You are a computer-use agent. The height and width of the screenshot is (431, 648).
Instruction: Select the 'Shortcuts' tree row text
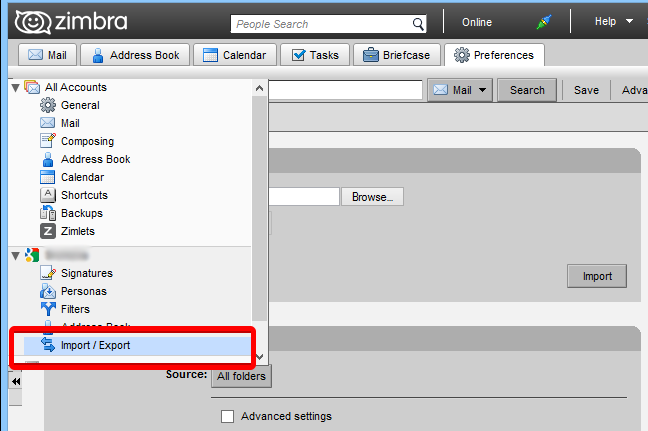84,195
